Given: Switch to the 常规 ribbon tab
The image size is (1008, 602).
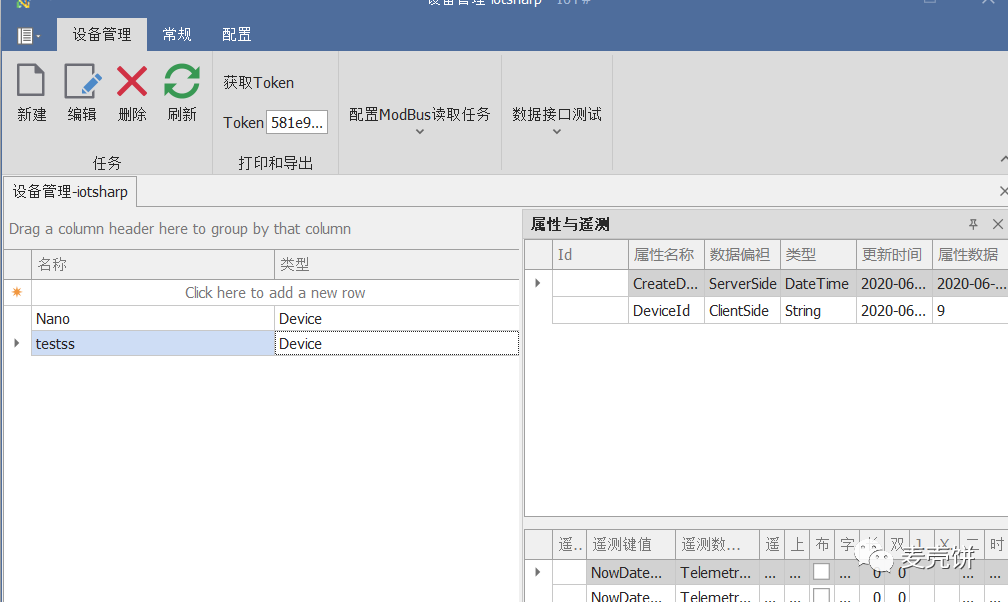Looking at the screenshot, I should point(177,35).
